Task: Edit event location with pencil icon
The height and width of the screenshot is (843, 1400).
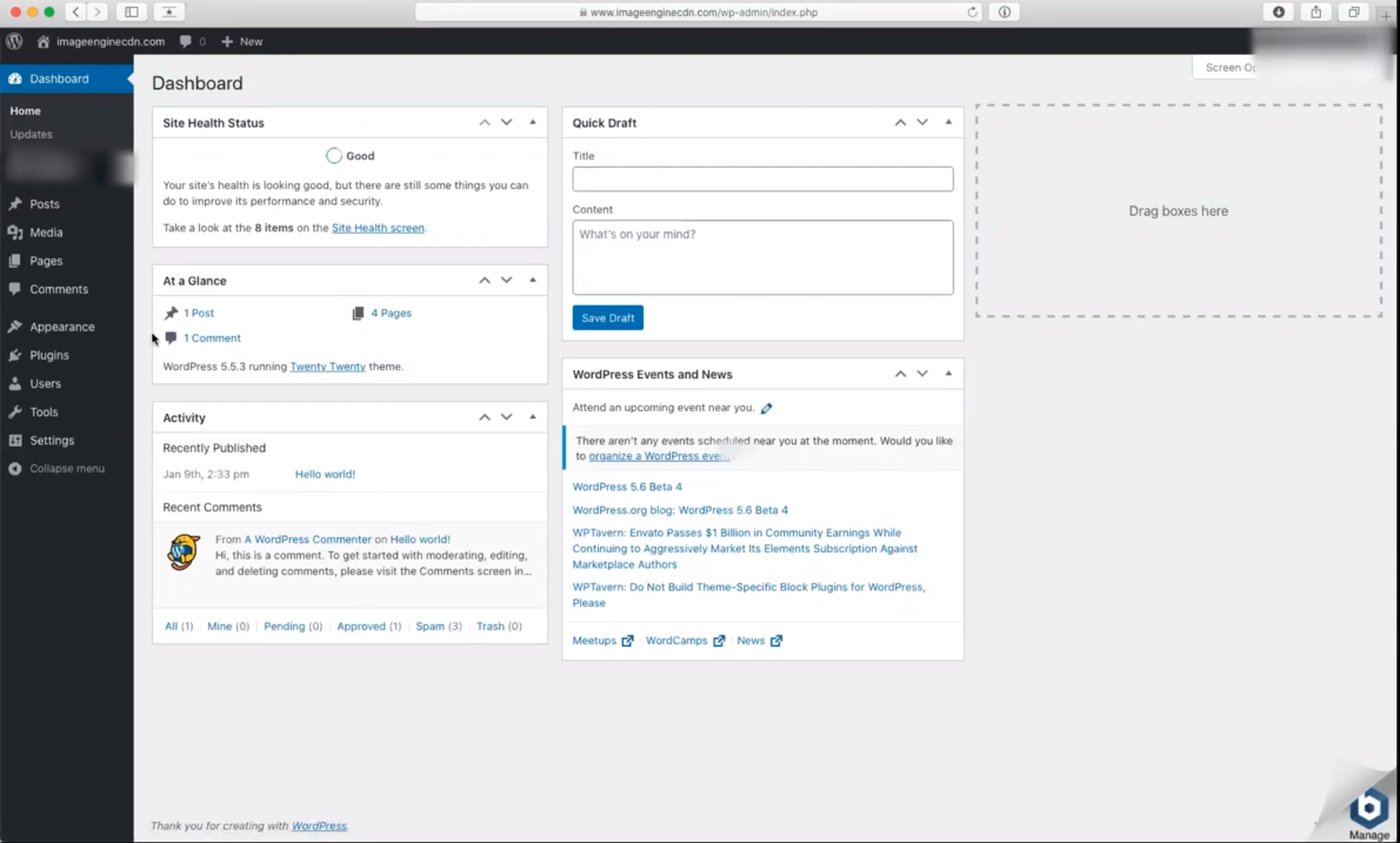Action: [766, 408]
